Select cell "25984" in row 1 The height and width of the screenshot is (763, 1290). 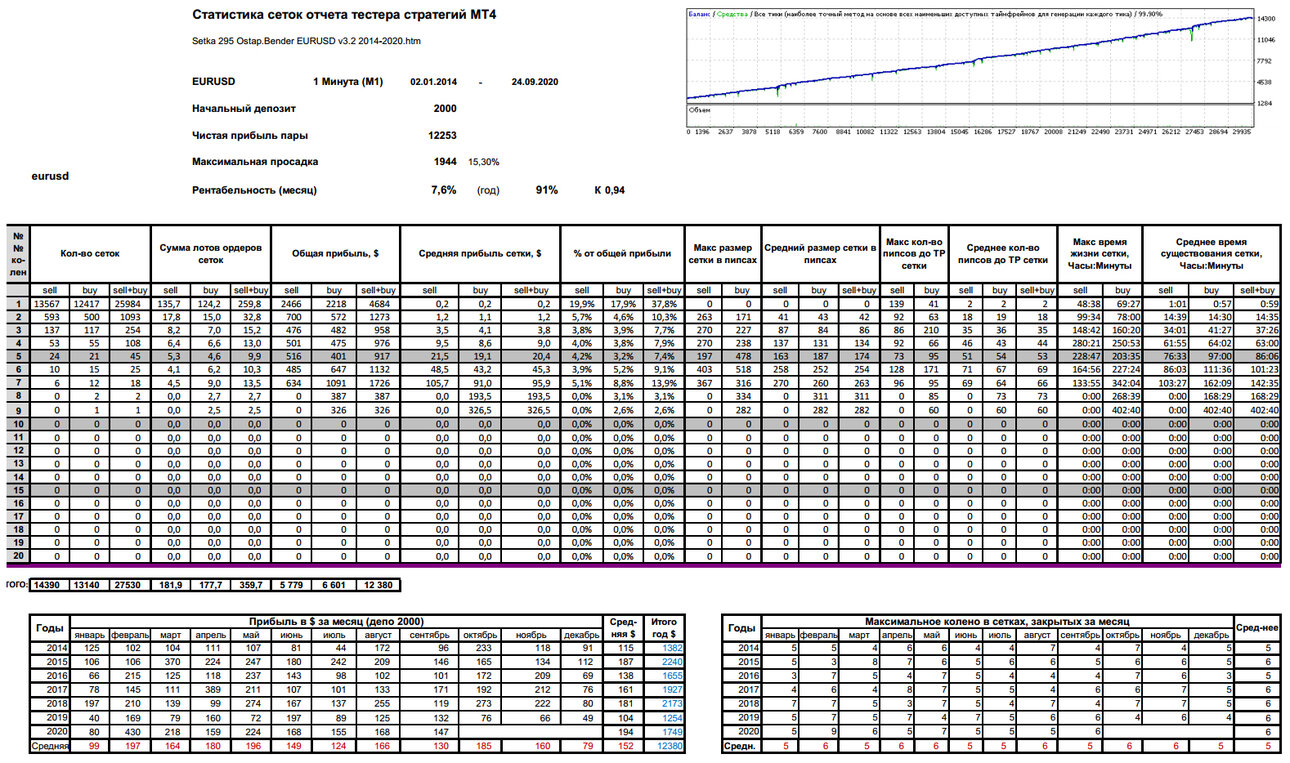coord(128,303)
